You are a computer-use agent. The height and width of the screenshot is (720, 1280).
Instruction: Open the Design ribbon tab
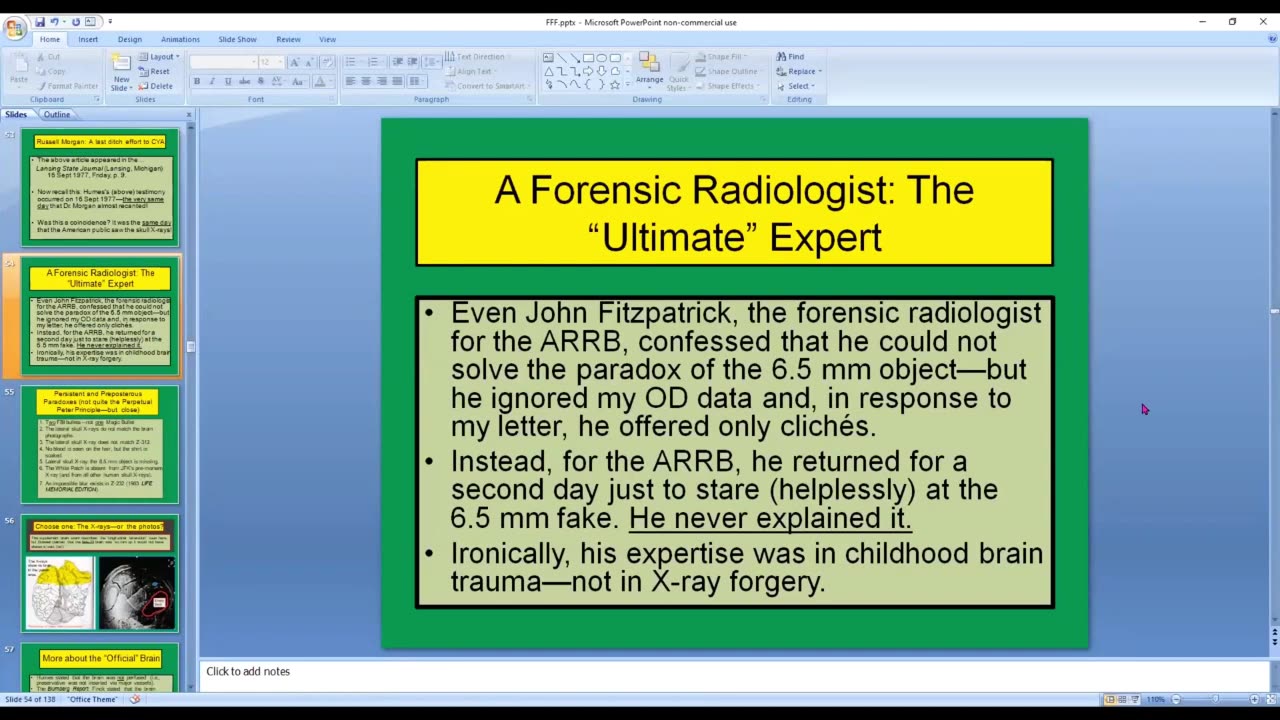pyautogui.click(x=130, y=39)
